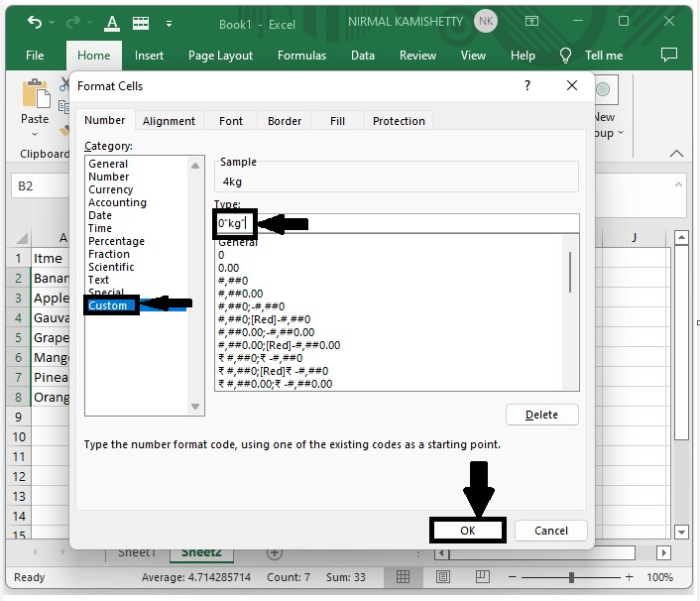
Task: Select Custom category
Action: pyautogui.click(x=108, y=305)
